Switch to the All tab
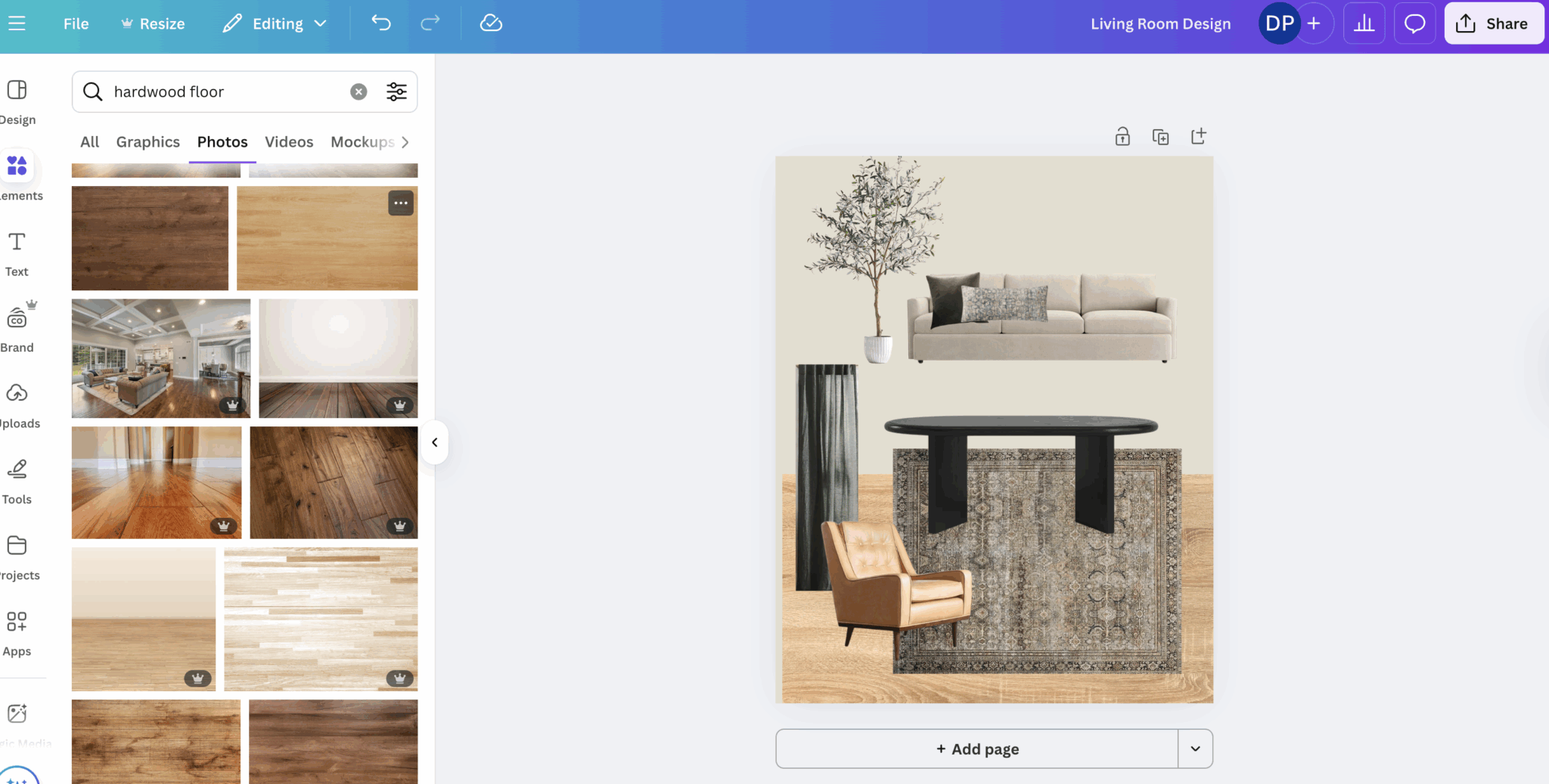The width and height of the screenshot is (1549, 784). point(89,142)
